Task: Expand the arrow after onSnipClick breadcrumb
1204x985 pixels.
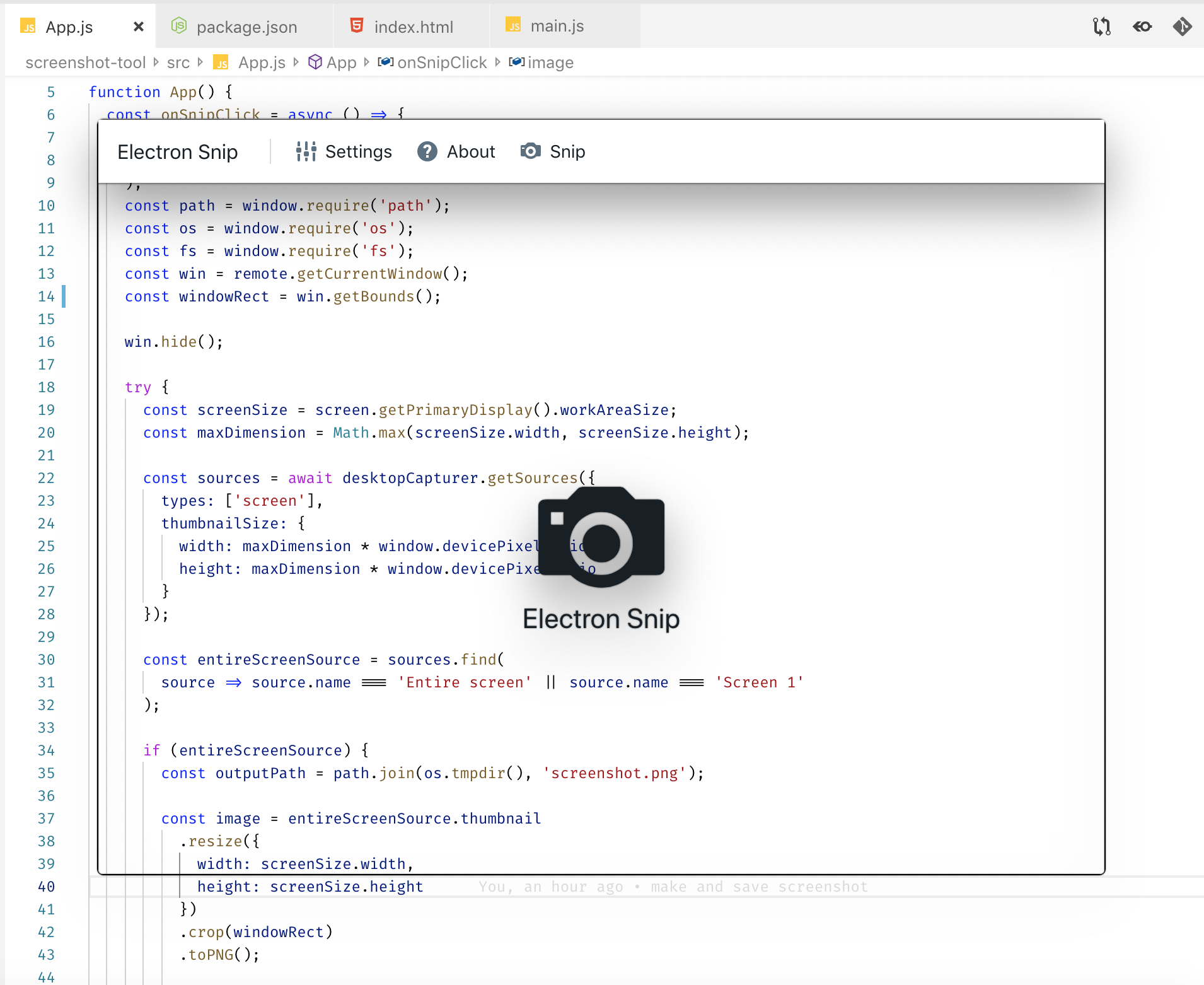Action: (x=497, y=62)
